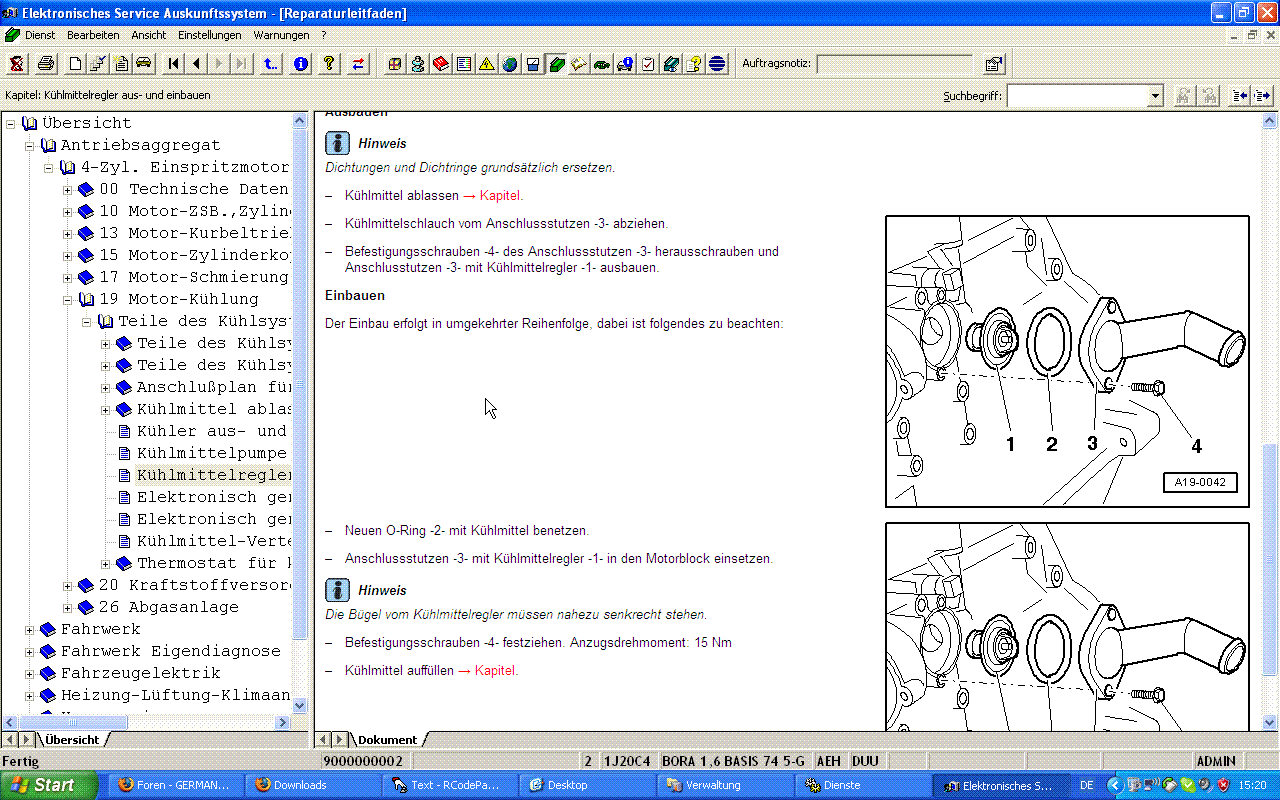Follow the Kapitel link after Kühlmittel auffüllen
Viewport: 1280px width, 800px height.
[496, 671]
